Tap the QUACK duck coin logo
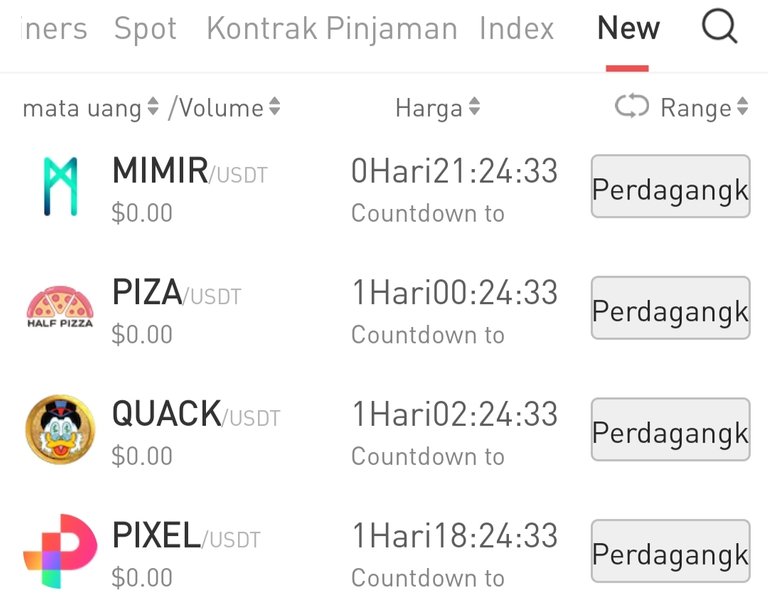The height and width of the screenshot is (614, 768). [x=60, y=429]
